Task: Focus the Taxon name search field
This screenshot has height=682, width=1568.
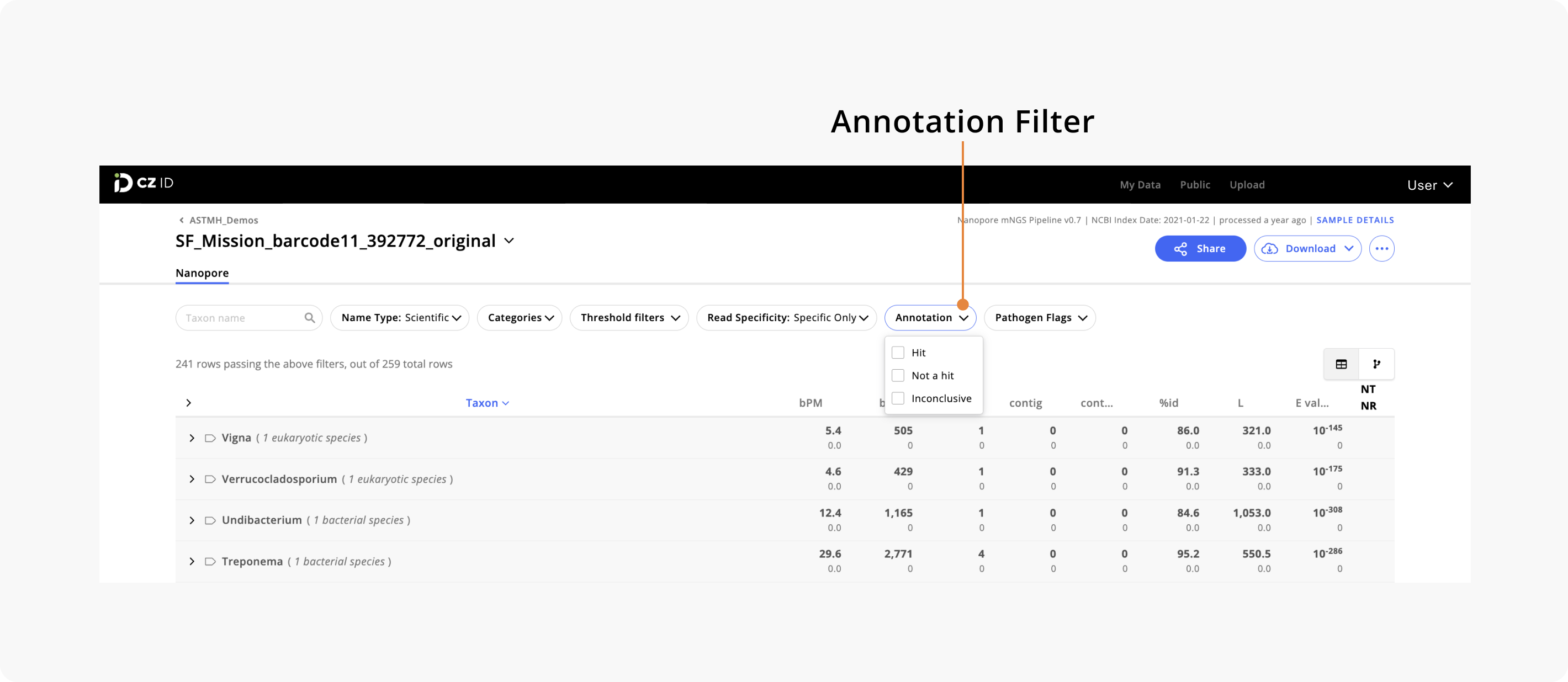Action: coord(248,318)
